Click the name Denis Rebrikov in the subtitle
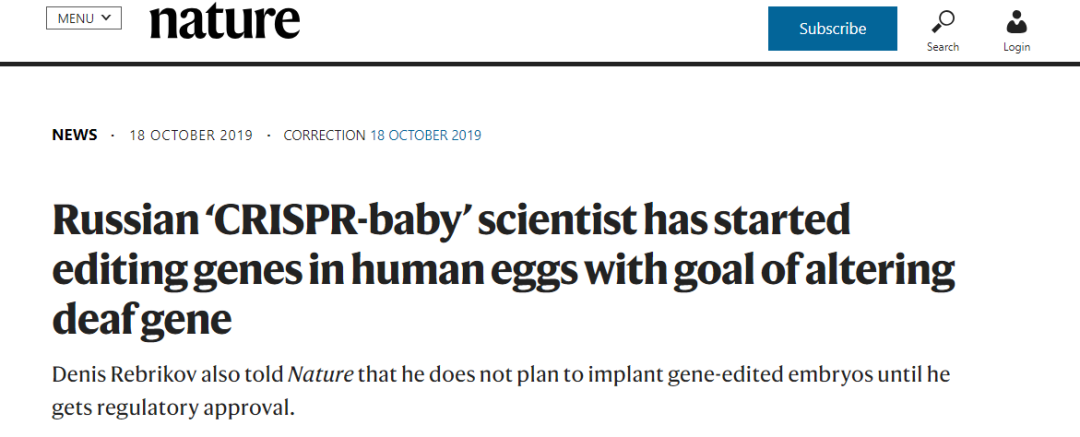Viewport: 1080px width, 437px height. click(120, 376)
